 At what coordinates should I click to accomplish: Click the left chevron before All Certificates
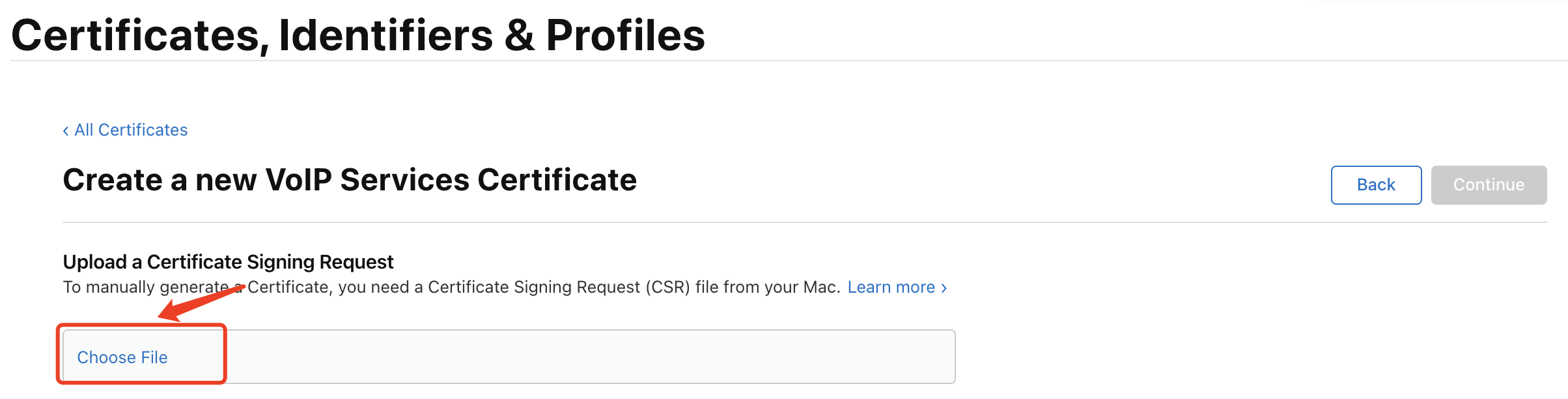(x=66, y=131)
